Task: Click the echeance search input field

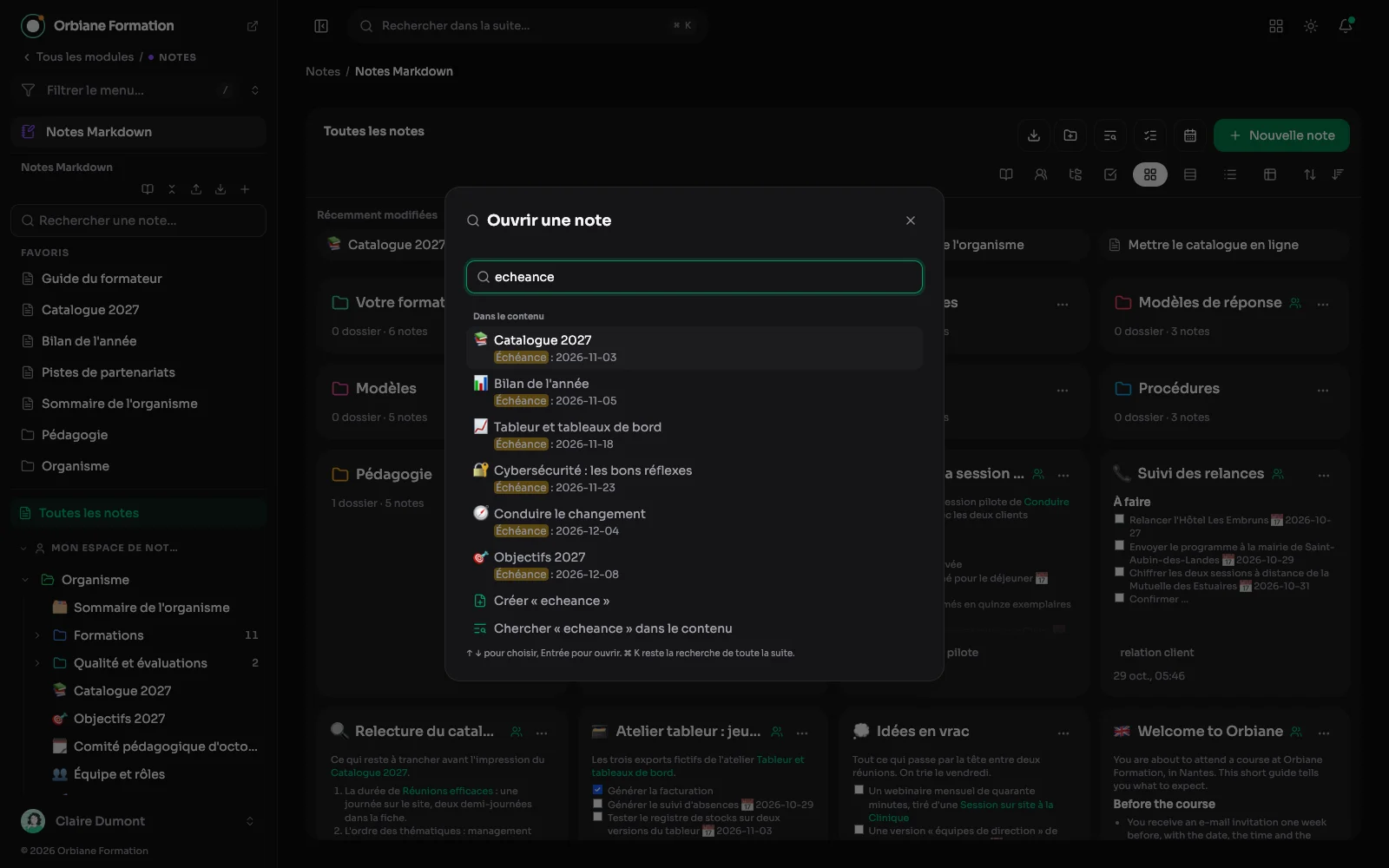Action: click(x=694, y=277)
